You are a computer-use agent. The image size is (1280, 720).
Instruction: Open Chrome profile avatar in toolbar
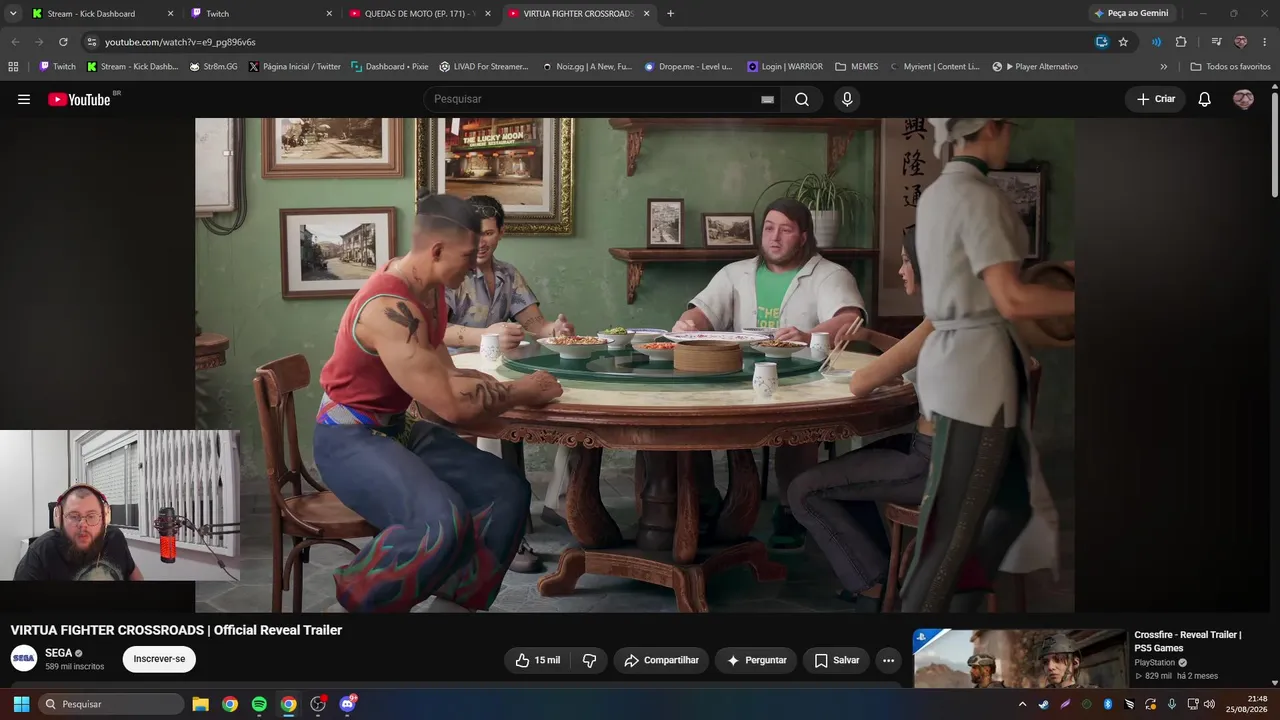point(1241,42)
